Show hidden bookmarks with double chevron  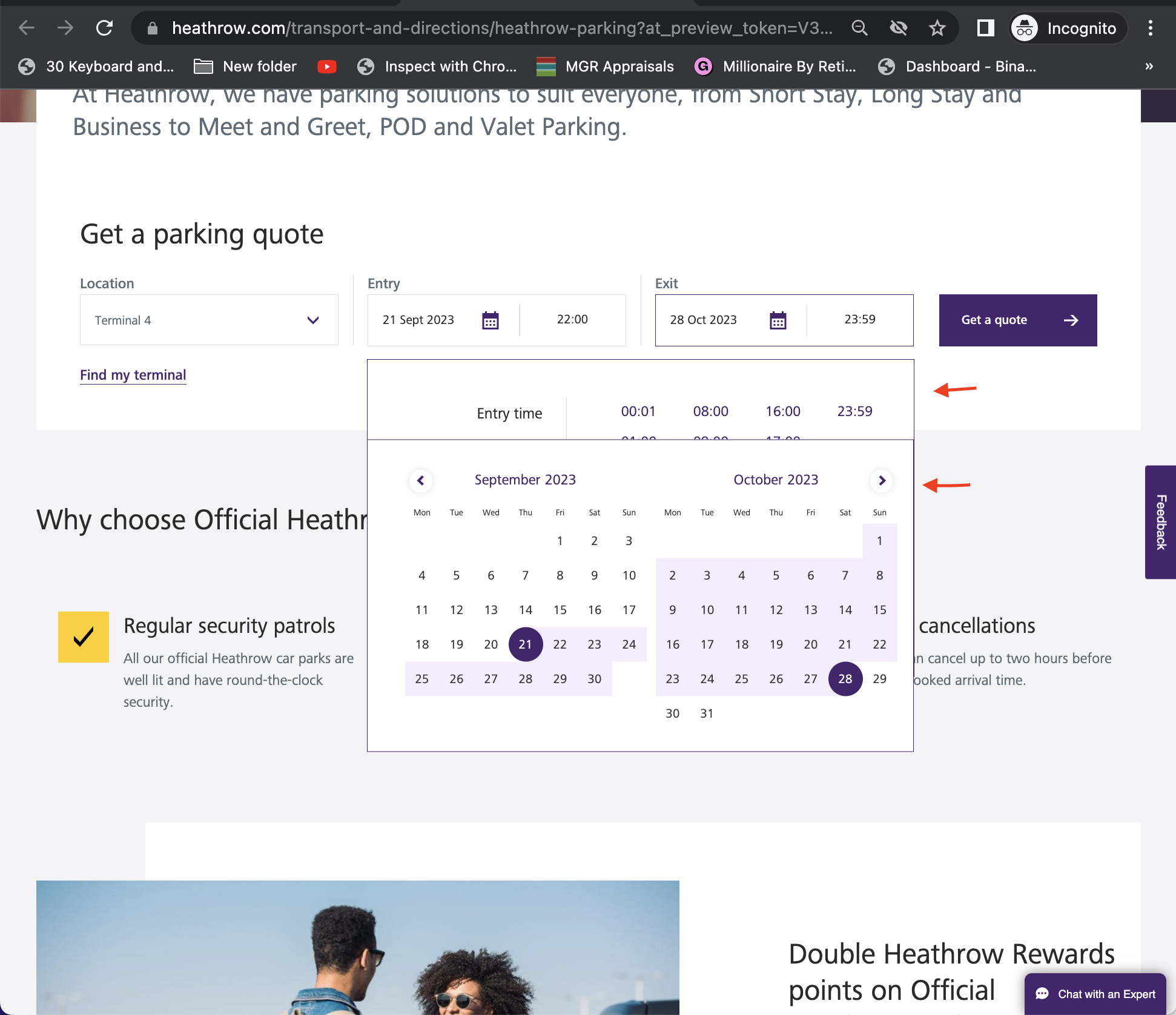(1149, 67)
